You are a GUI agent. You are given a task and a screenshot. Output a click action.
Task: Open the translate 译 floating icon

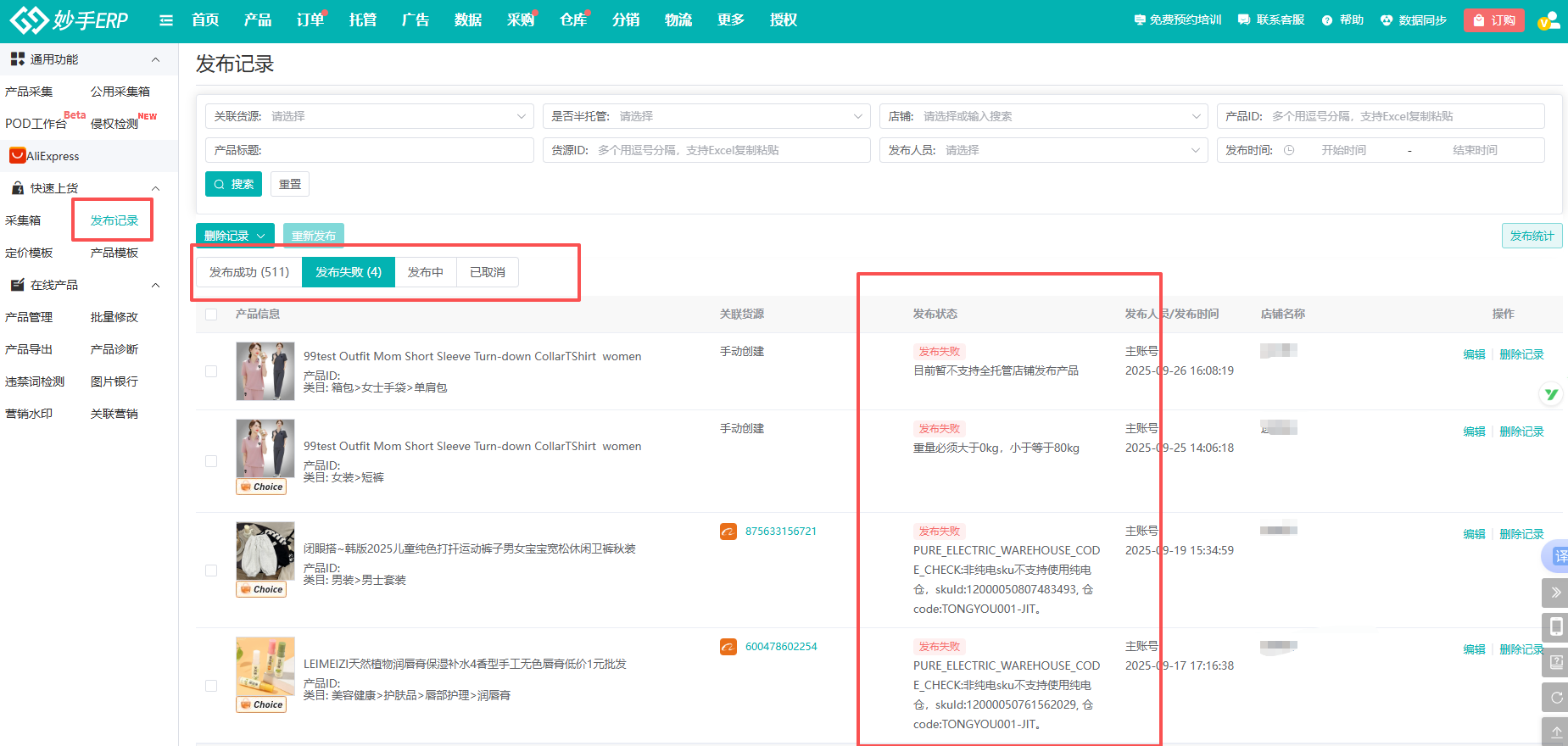1557,556
